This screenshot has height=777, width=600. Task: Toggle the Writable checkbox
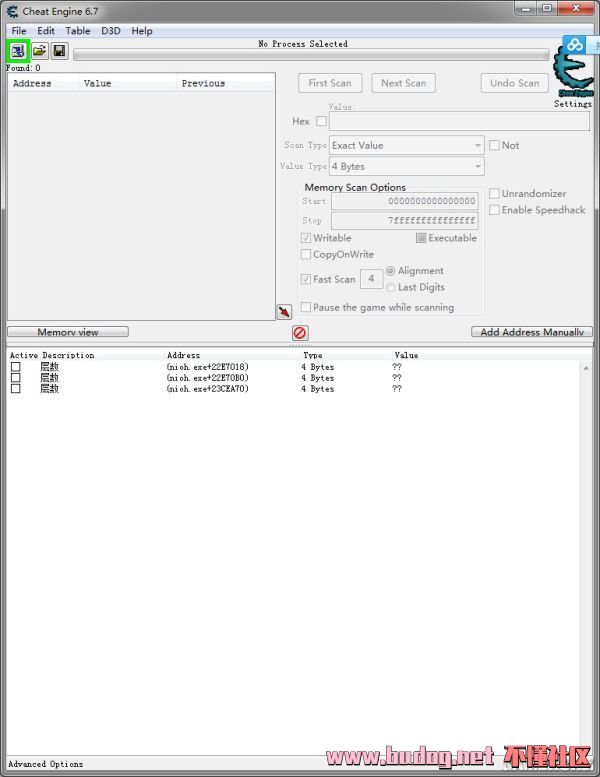pos(306,238)
